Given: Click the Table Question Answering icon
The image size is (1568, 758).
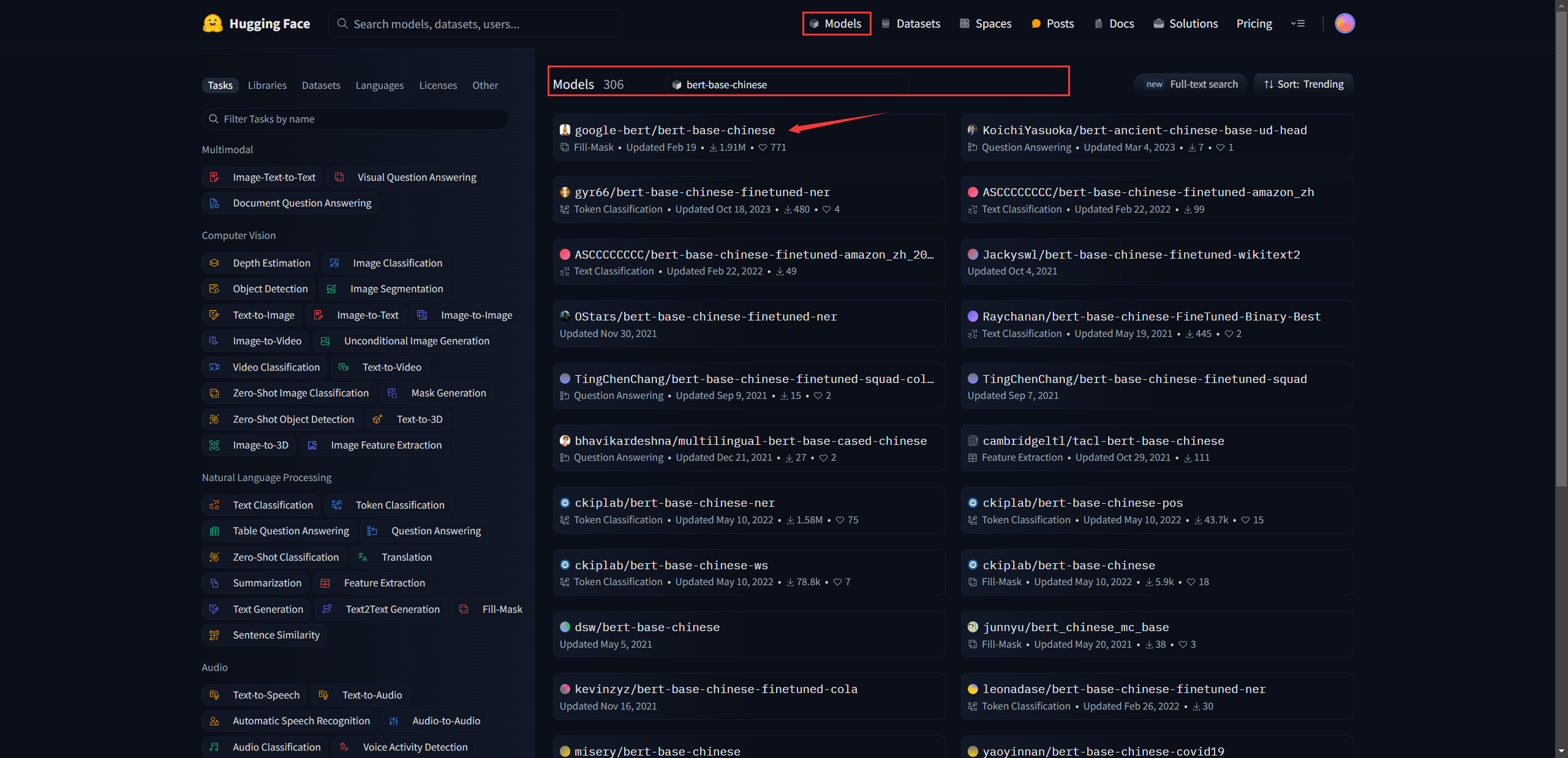Looking at the screenshot, I should [214, 531].
